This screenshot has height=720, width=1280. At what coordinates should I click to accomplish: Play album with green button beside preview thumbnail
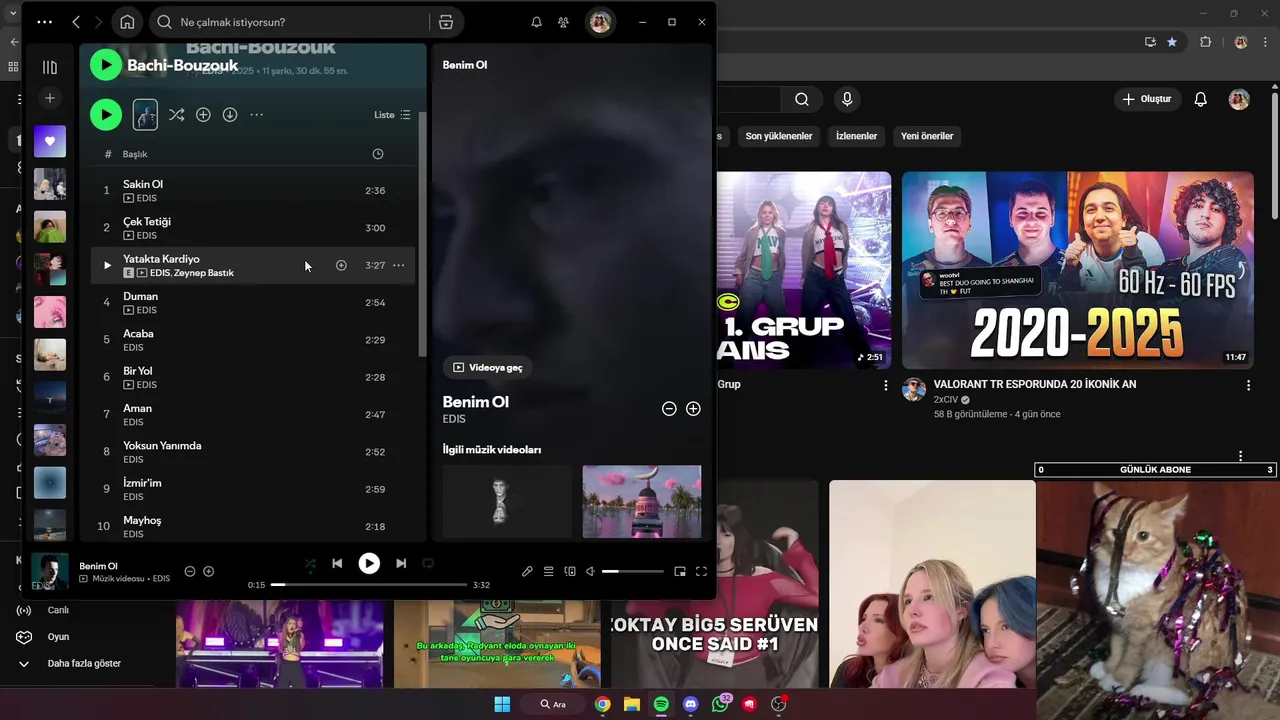106,115
